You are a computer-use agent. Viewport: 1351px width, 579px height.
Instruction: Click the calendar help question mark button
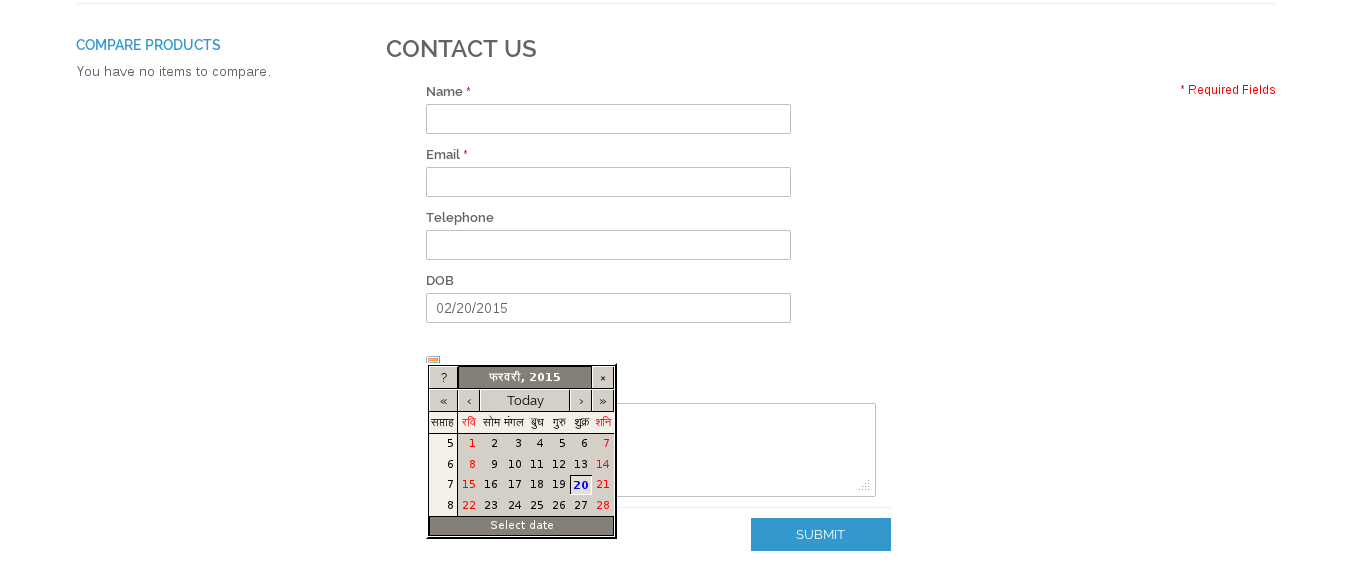point(443,377)
